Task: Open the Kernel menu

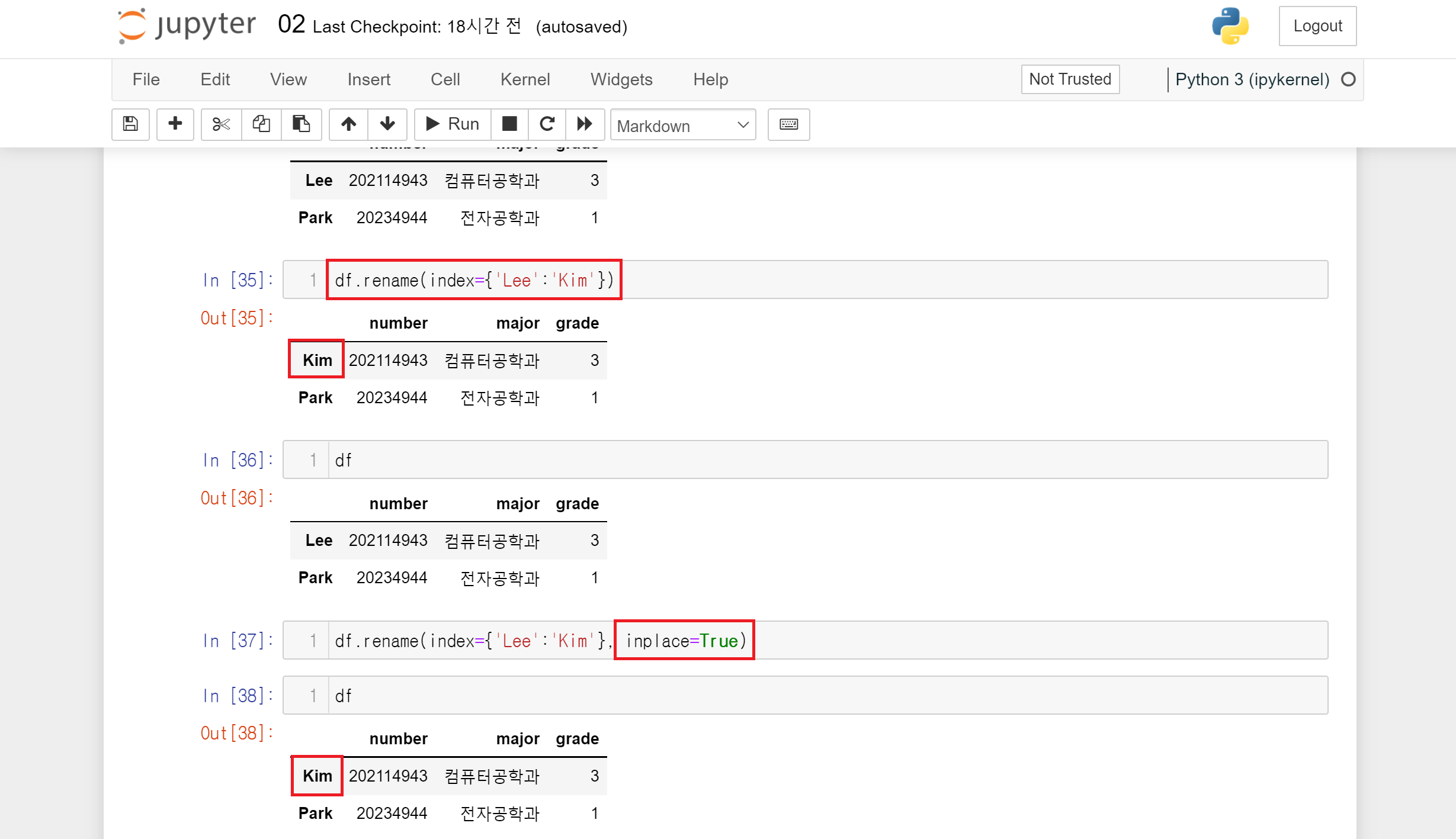Action: coord(525,79)
